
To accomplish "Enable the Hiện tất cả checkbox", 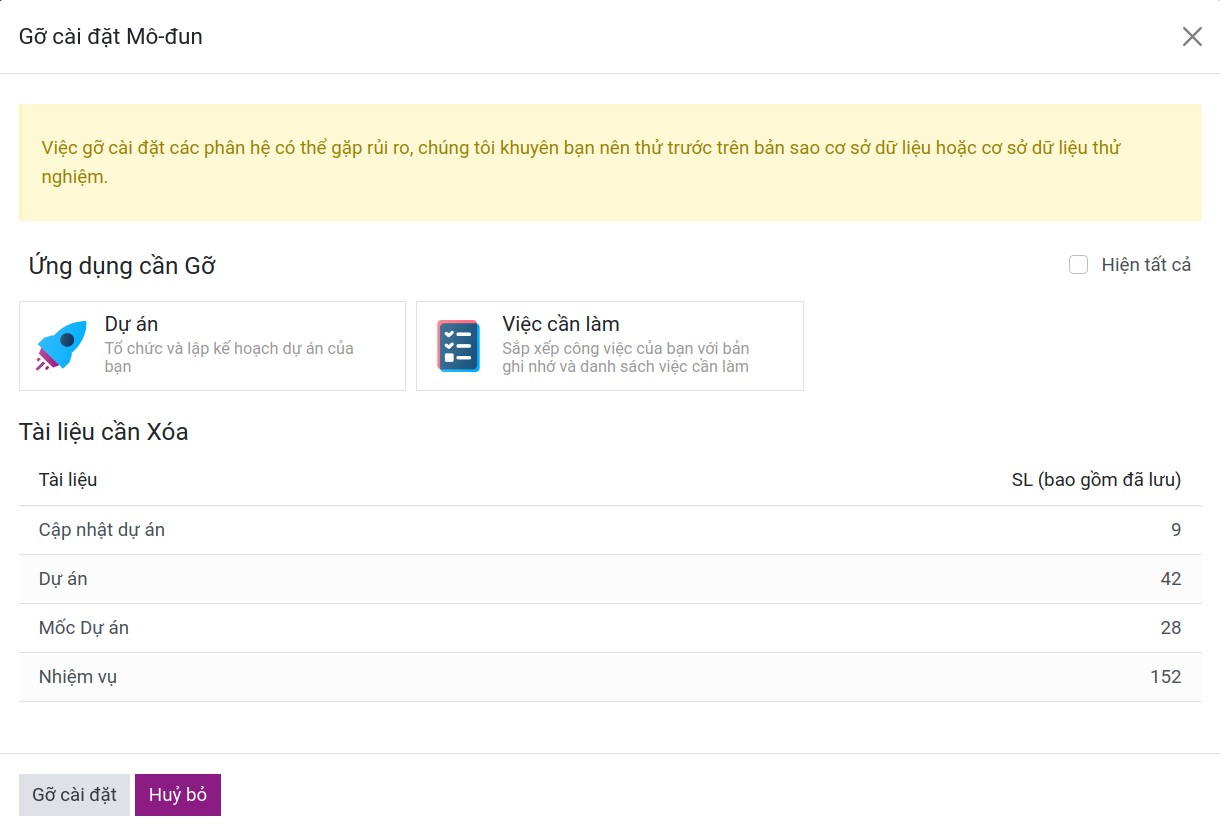I will pos(1078,265).
